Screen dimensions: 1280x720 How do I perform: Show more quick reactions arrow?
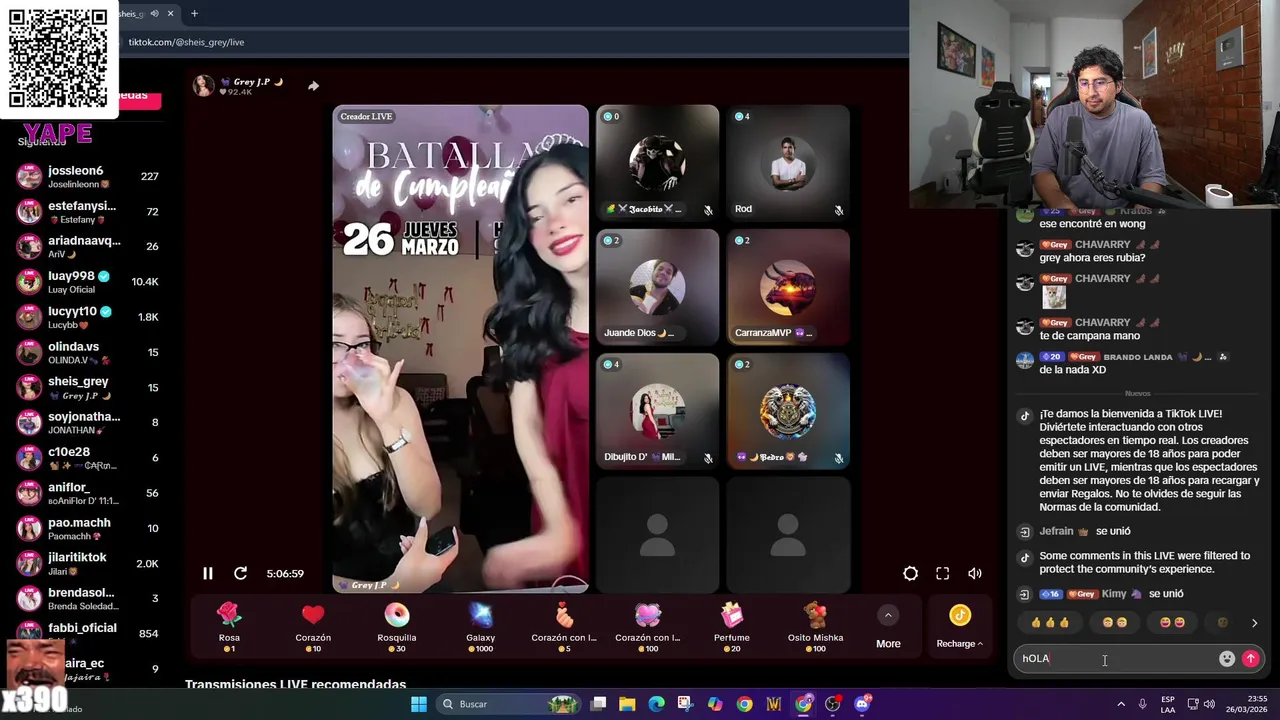[x=1254, y=623]
